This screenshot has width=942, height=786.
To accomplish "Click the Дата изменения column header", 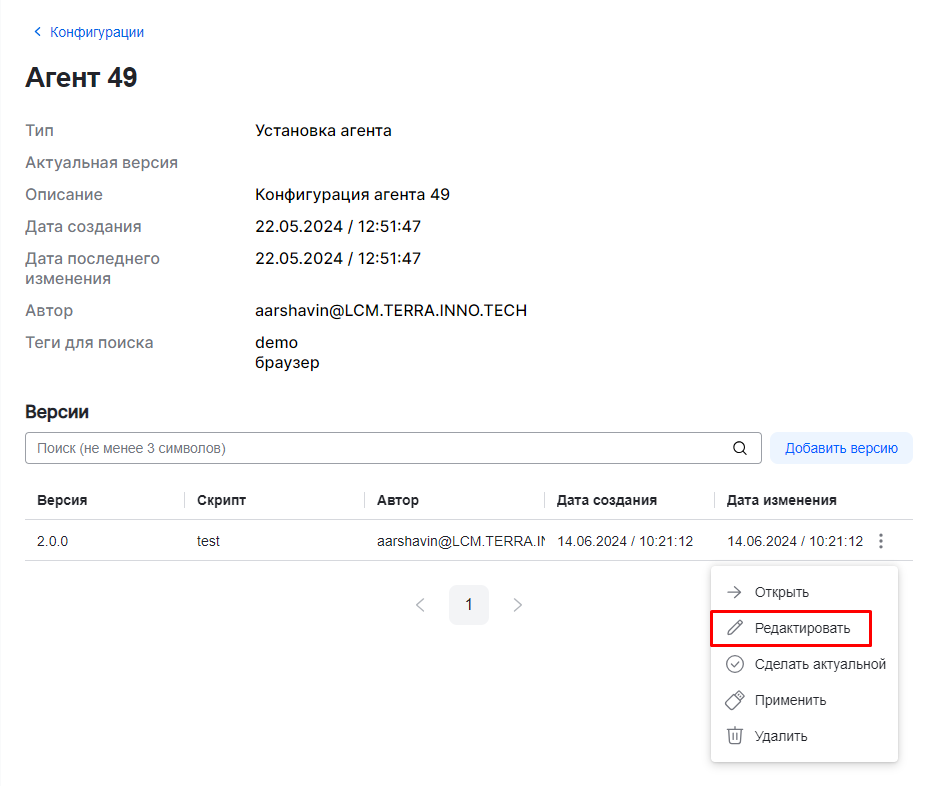I will coord(781,500).
